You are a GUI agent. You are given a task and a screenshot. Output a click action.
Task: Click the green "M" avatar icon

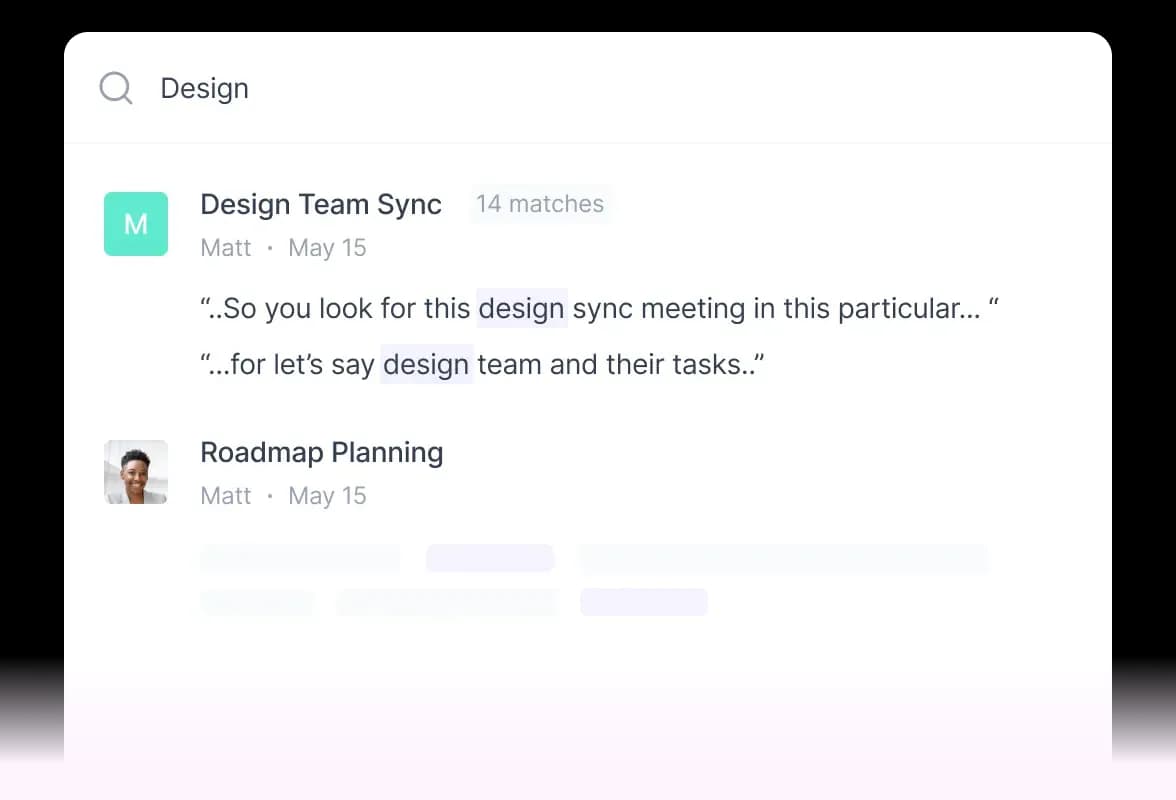pos(136,224)
